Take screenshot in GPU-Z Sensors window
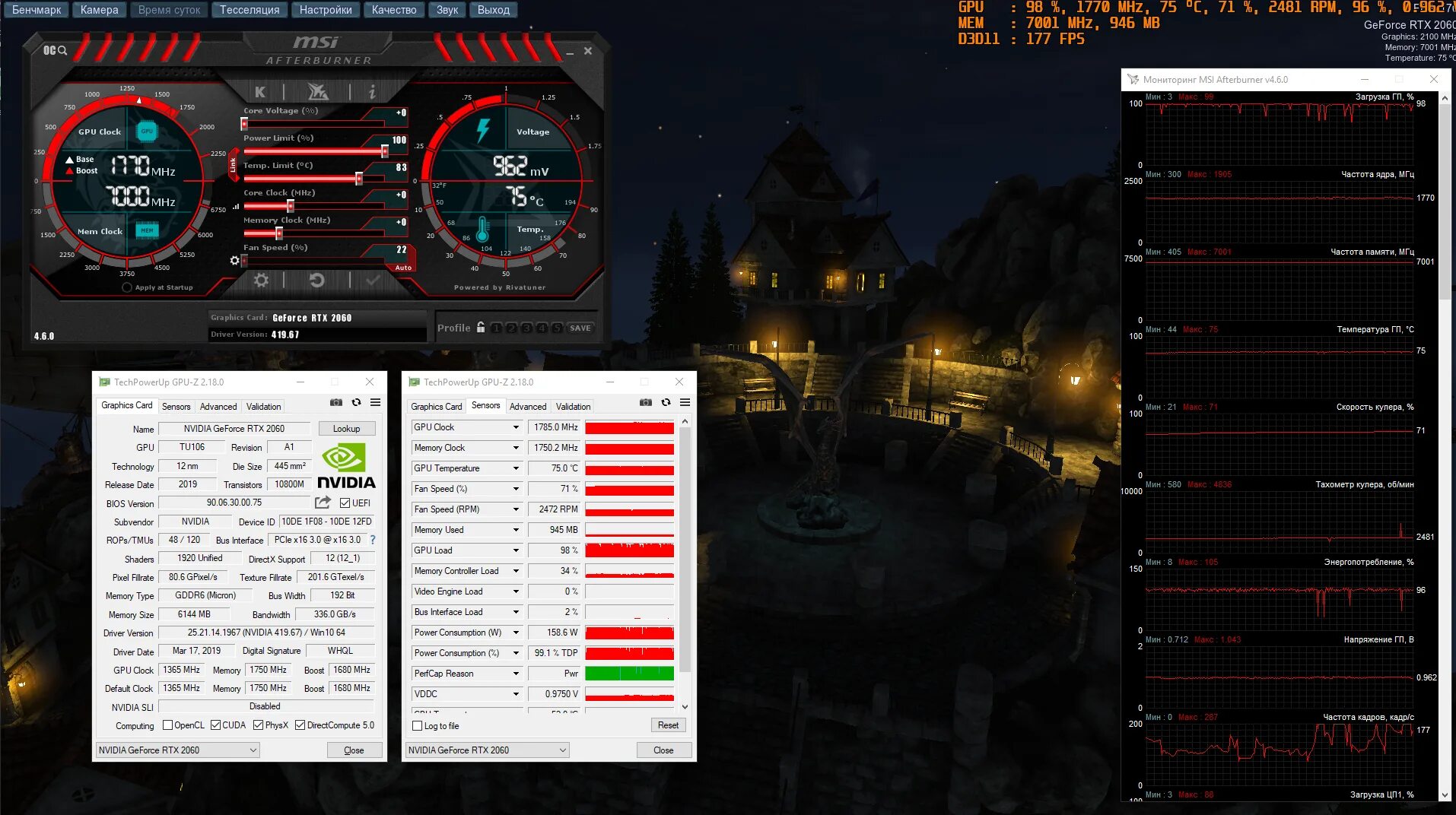This screenshot has width=1456, height=815. point(646,402)
